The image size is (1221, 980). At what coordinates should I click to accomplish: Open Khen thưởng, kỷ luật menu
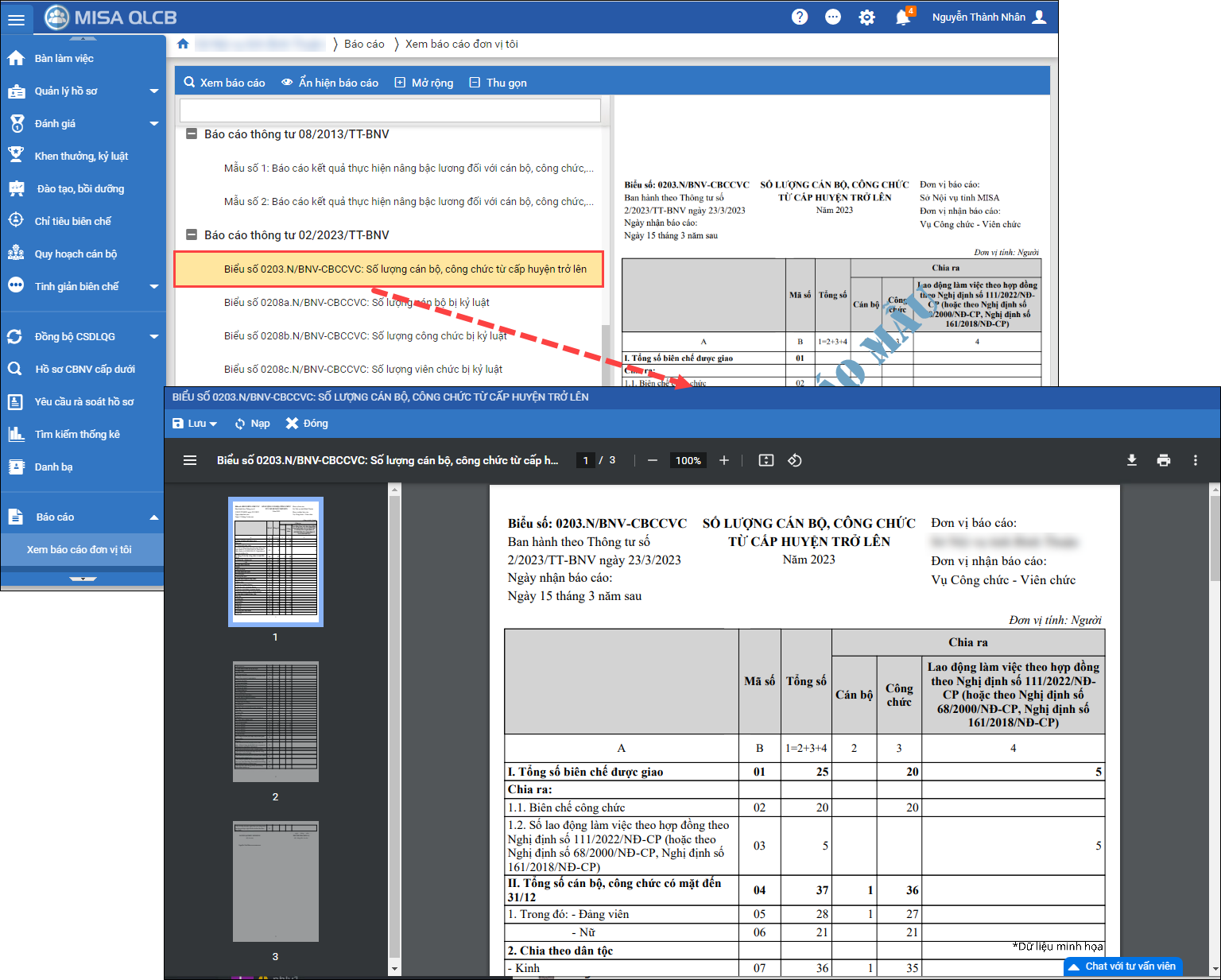pyautogui.click(x=81, y=157)
